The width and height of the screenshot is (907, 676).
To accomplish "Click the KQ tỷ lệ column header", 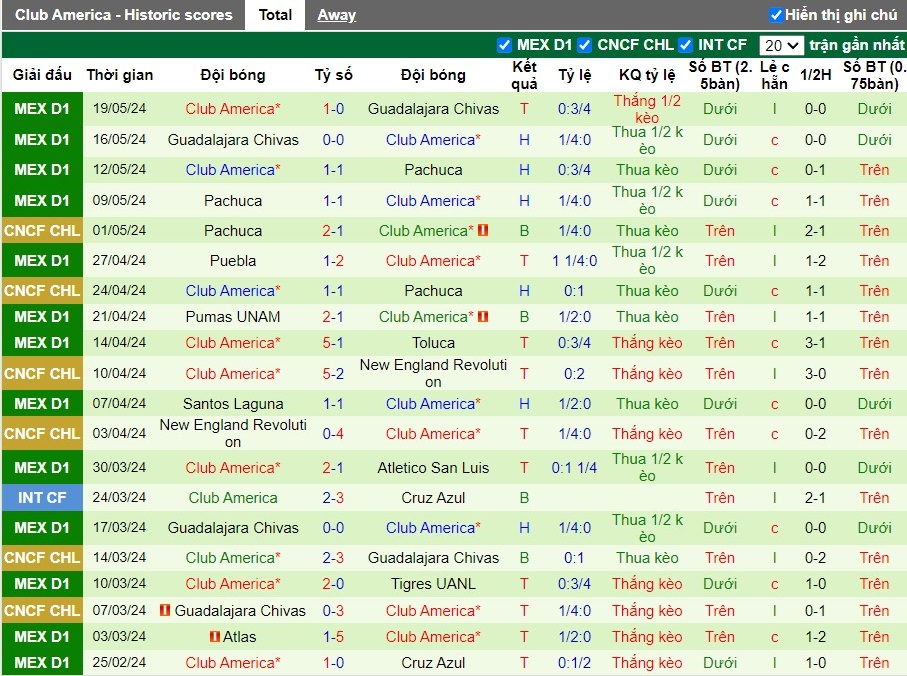I will point(647,75).
